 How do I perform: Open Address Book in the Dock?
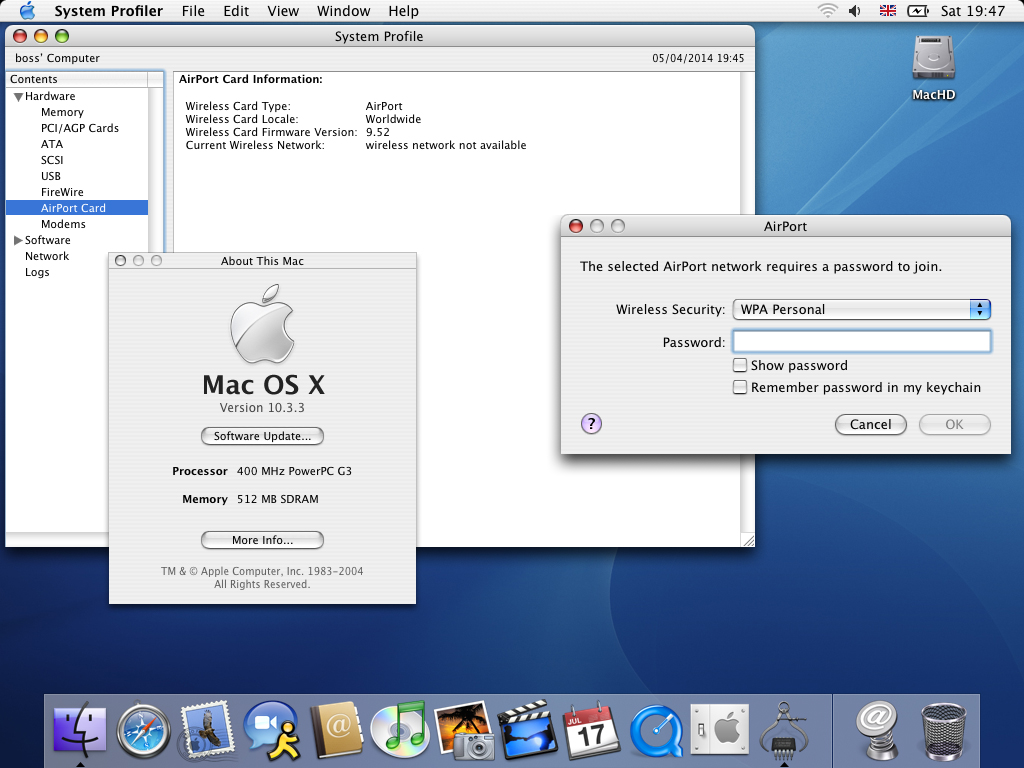pyautogui.click(x=336, y=729)
